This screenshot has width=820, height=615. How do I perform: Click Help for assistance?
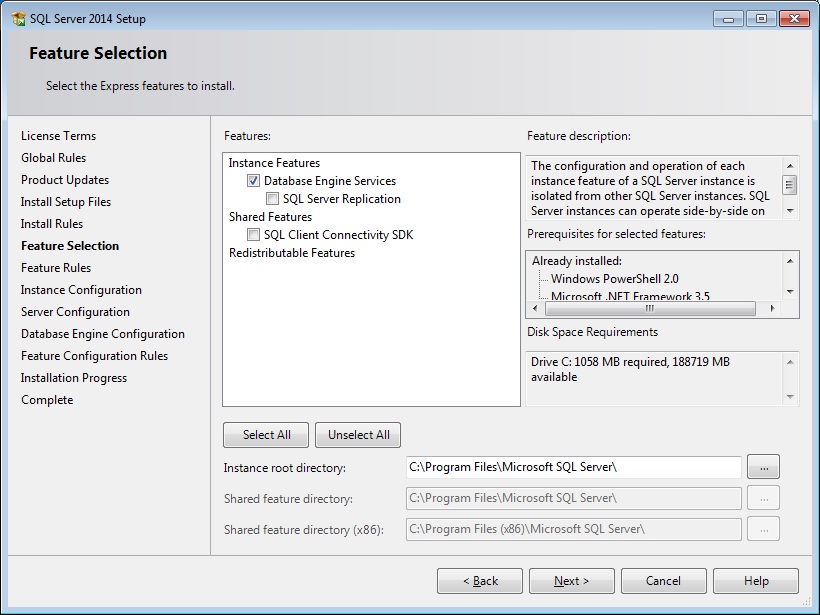(755, 580)
